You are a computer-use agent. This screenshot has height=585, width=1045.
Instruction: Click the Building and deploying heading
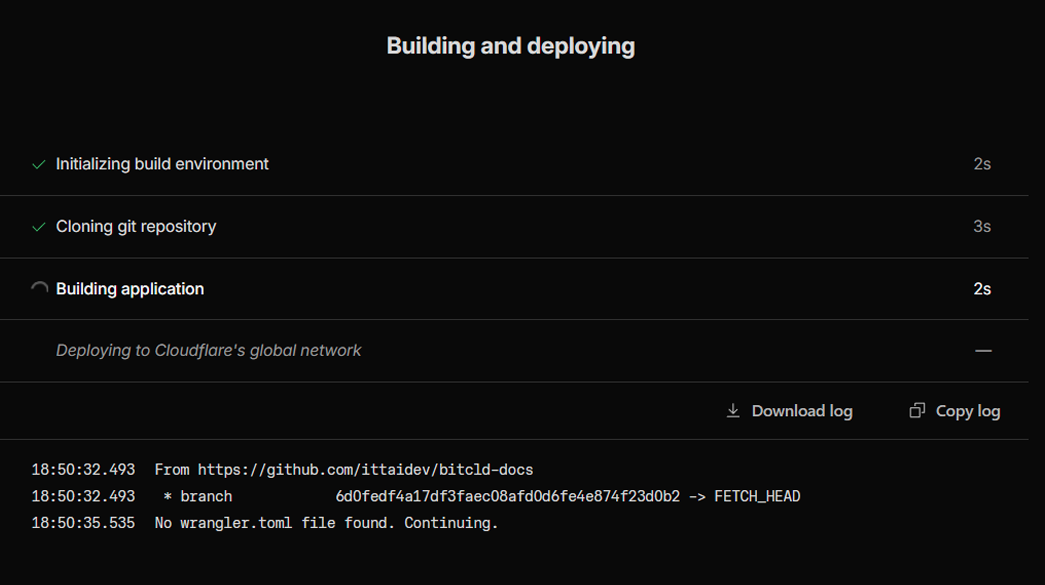click(x=511, y=45)
